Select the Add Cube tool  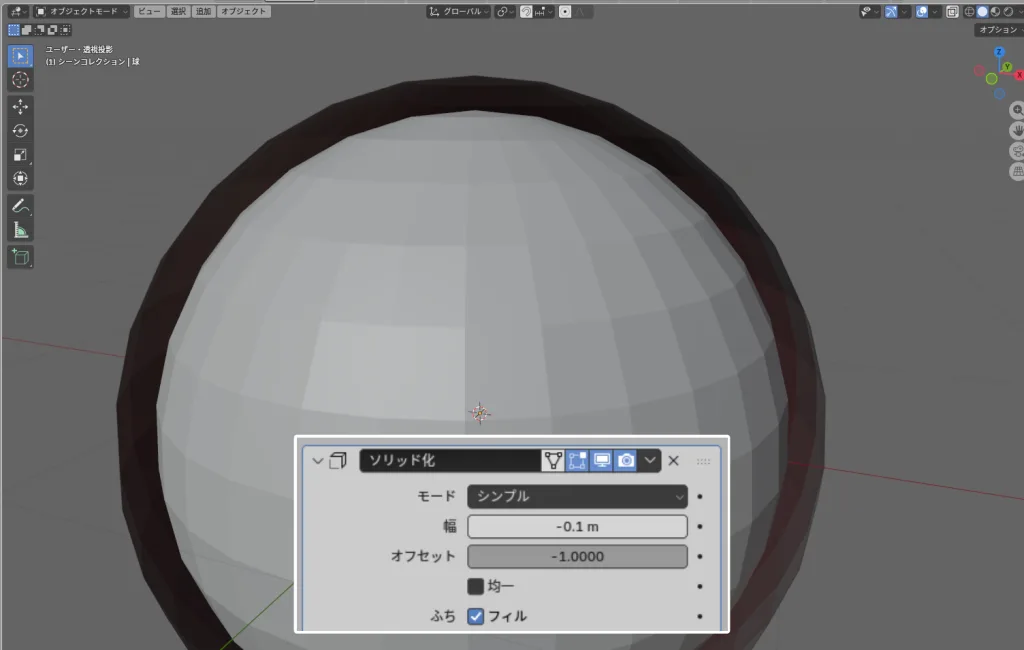click(x=20, y=257)
